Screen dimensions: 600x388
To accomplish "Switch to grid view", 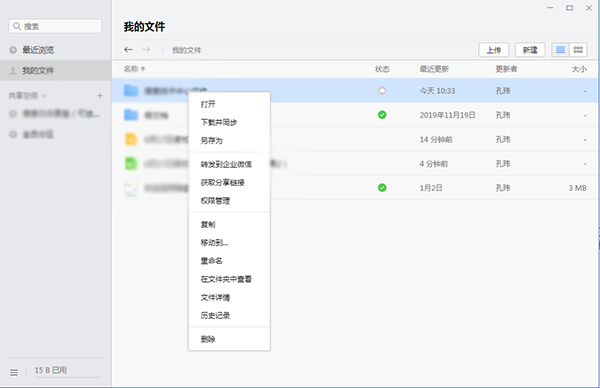I will pos(578,50).
